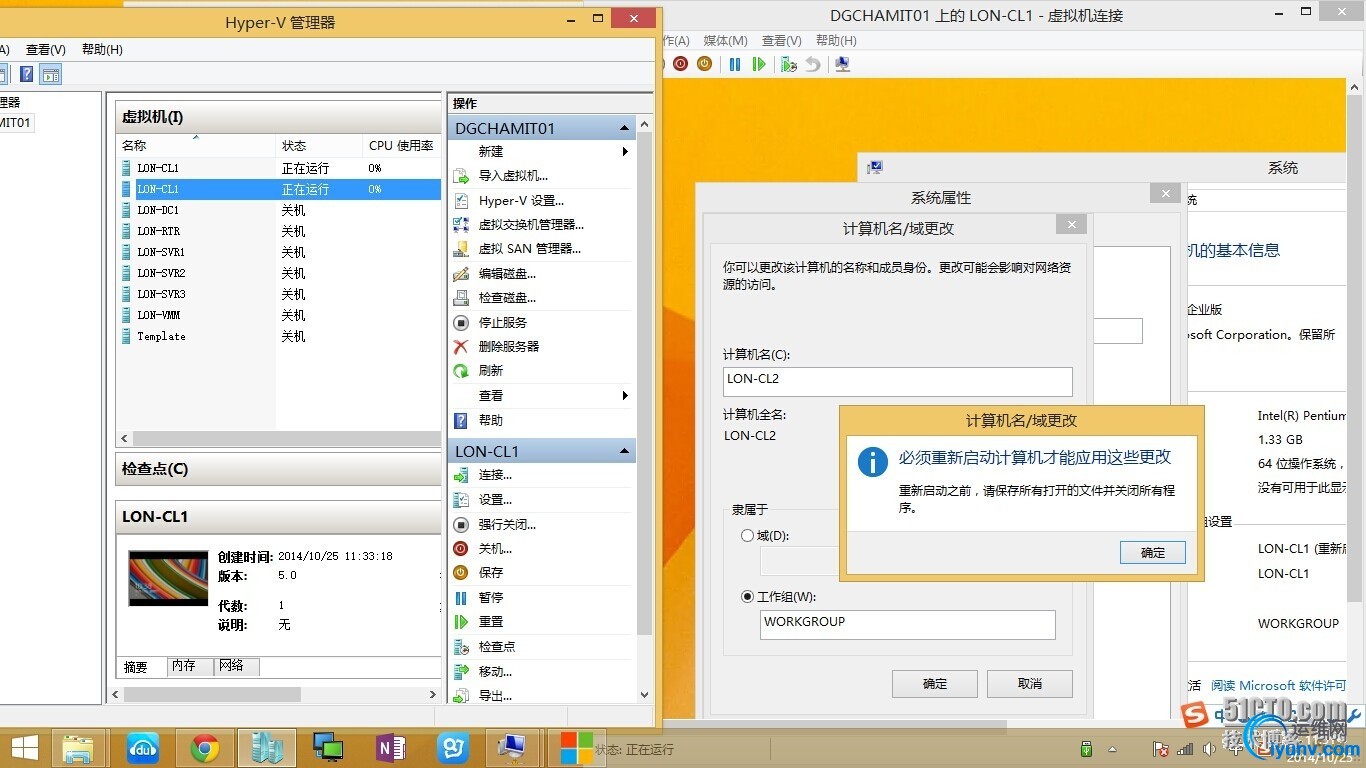This screenshot has height=768, width=1366.
Task: Open Hyper-V 设置 from the actions pane
Action: [521, 200]
